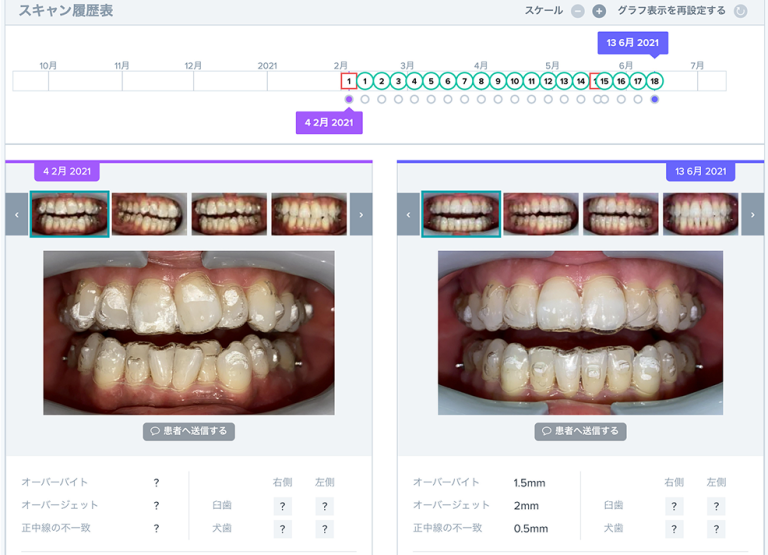
Task: Select second thumbnail in the left panel strip
Action: pos(149,214)
